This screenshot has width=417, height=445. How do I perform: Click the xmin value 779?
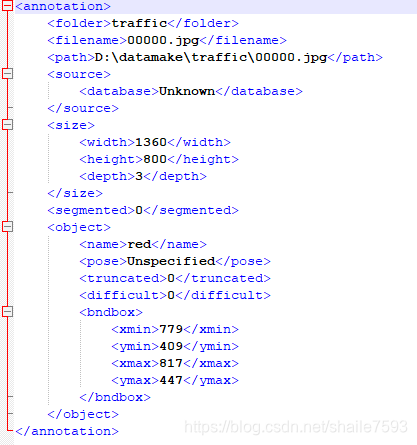pos(171,329)
